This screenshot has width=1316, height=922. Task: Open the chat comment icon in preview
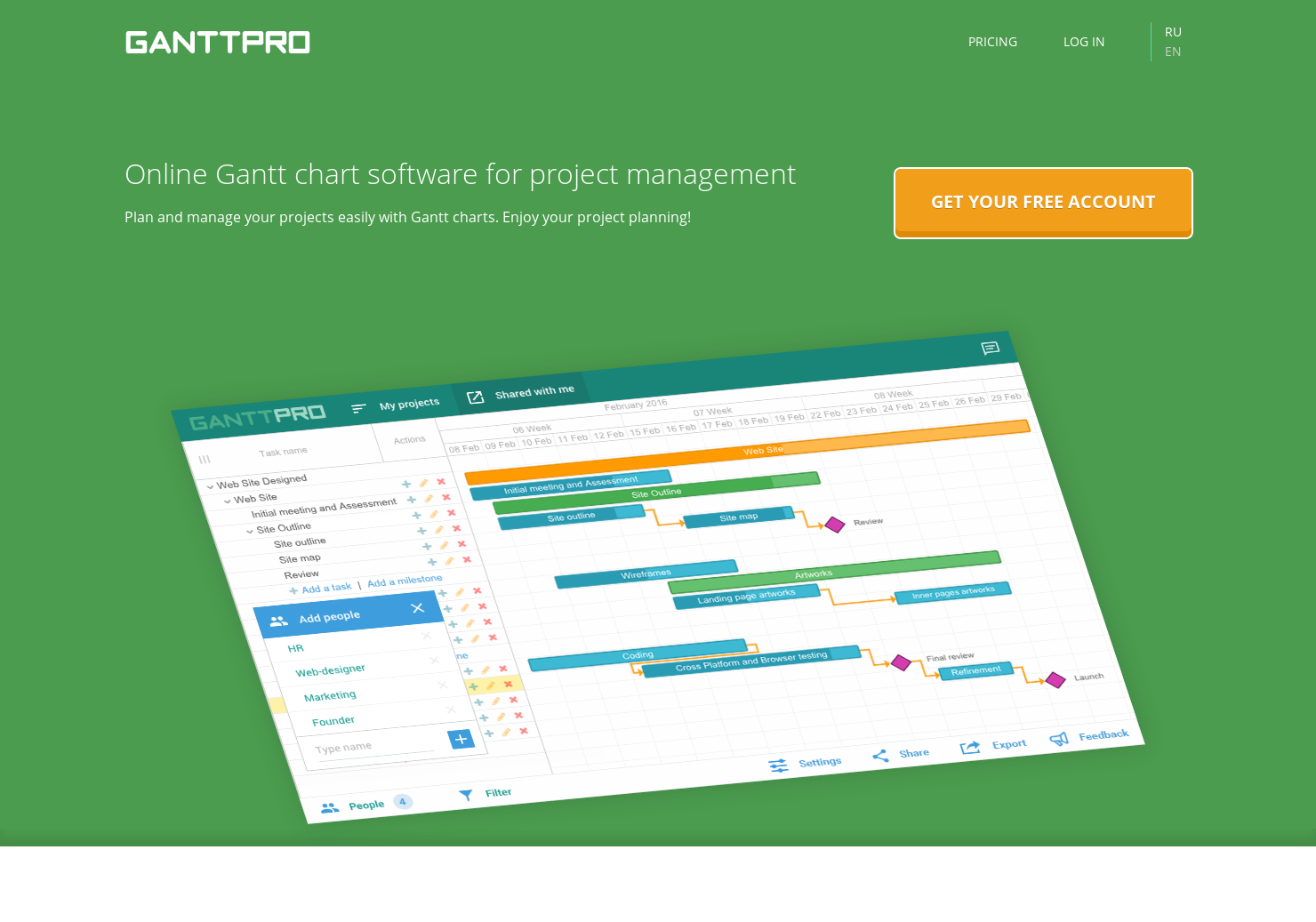coord(990,348)
